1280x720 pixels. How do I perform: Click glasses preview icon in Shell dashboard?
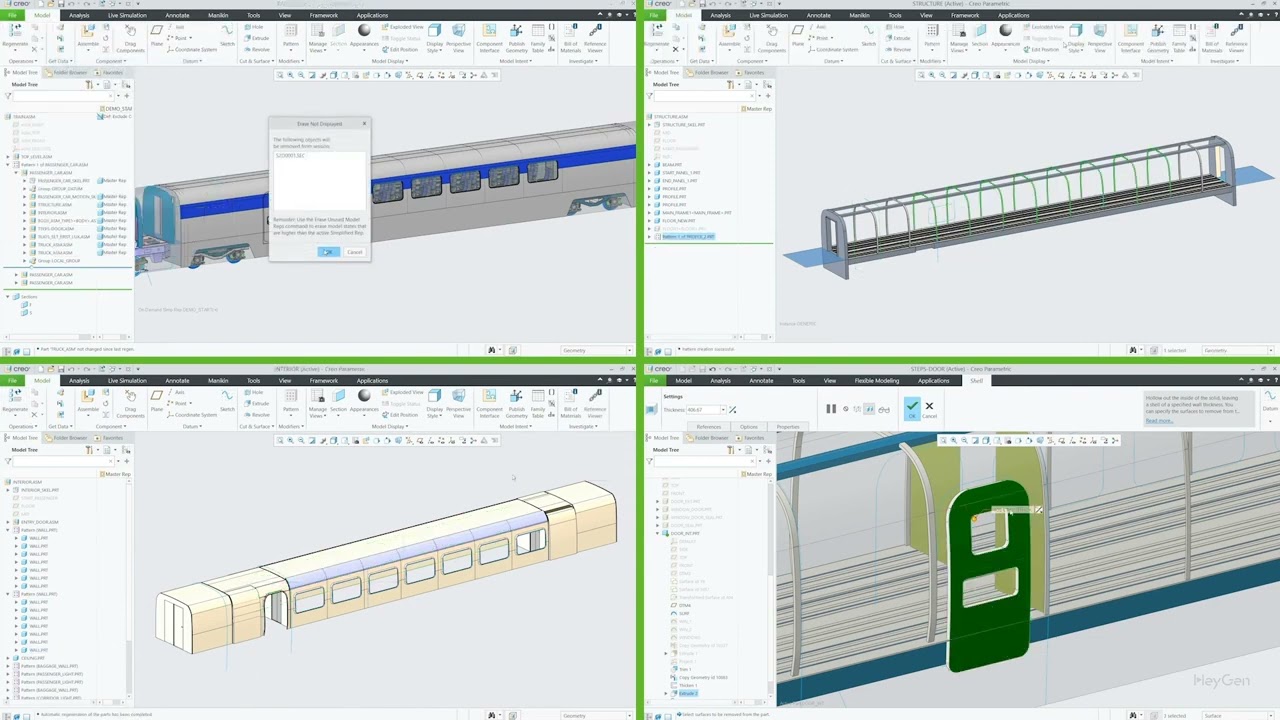(883, 409)
